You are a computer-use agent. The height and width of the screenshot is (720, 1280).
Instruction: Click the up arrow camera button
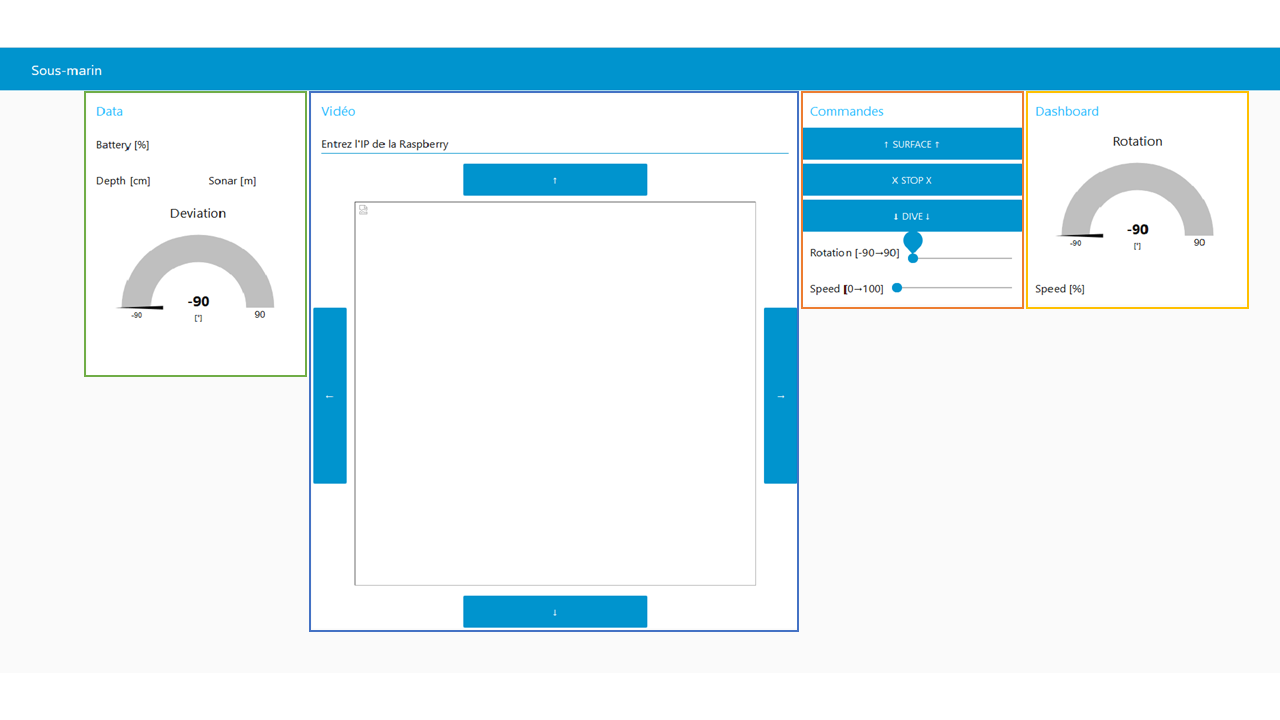[x=555, y=180]
